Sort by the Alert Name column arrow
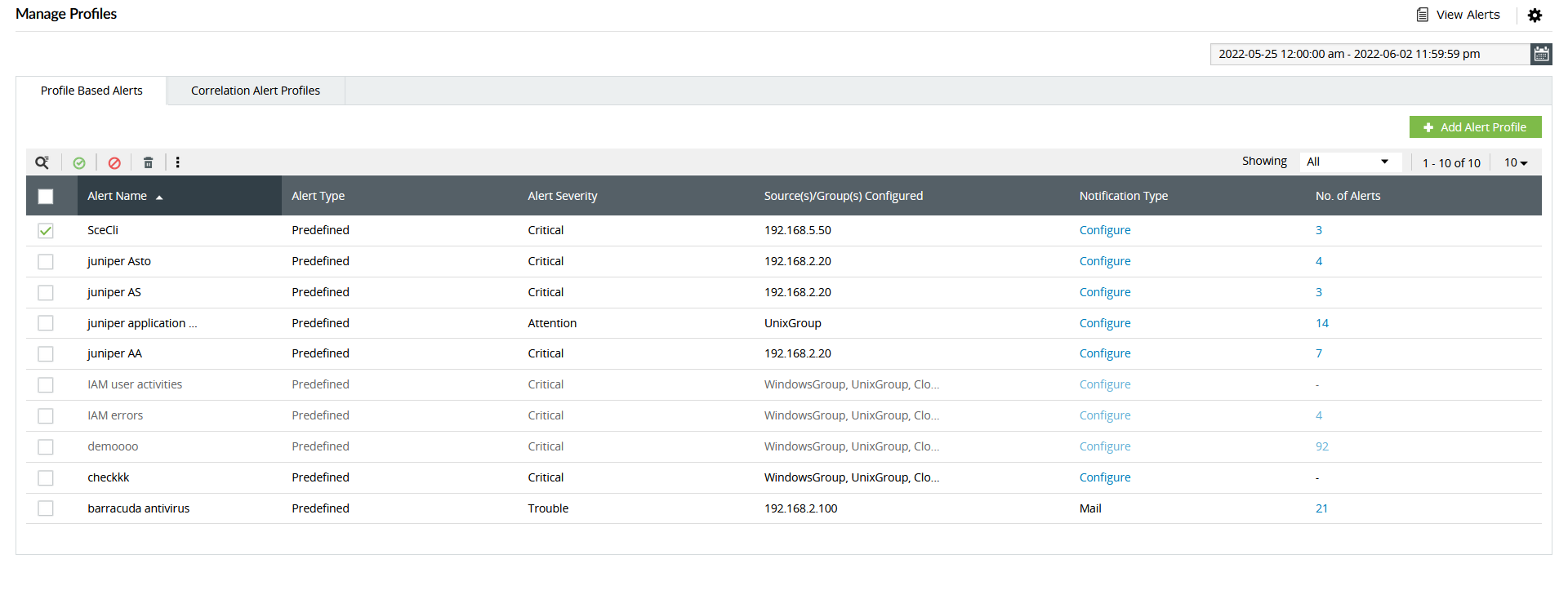Image resolution: width=1568 pixels, height=599 pixels. point(159,197)
